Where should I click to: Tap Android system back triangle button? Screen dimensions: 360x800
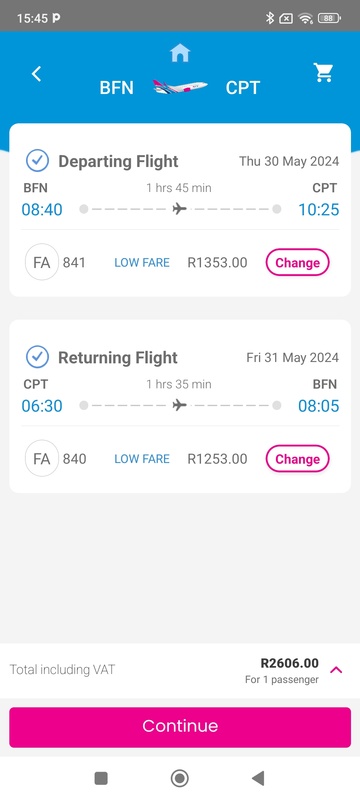click(258, 778)
